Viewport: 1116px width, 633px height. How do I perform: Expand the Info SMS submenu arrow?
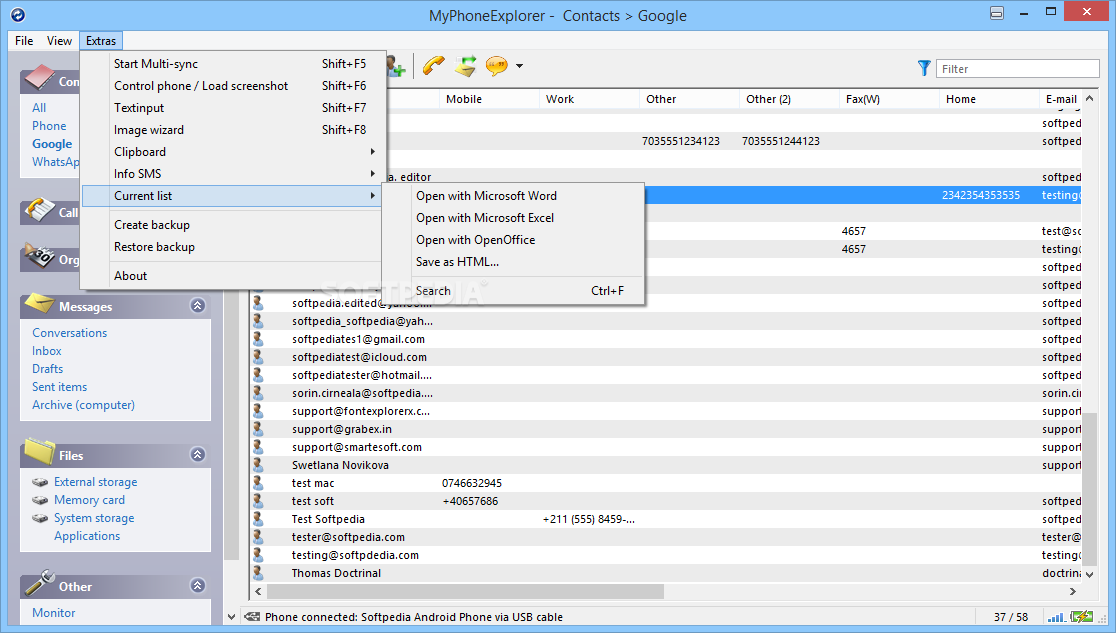372,174
